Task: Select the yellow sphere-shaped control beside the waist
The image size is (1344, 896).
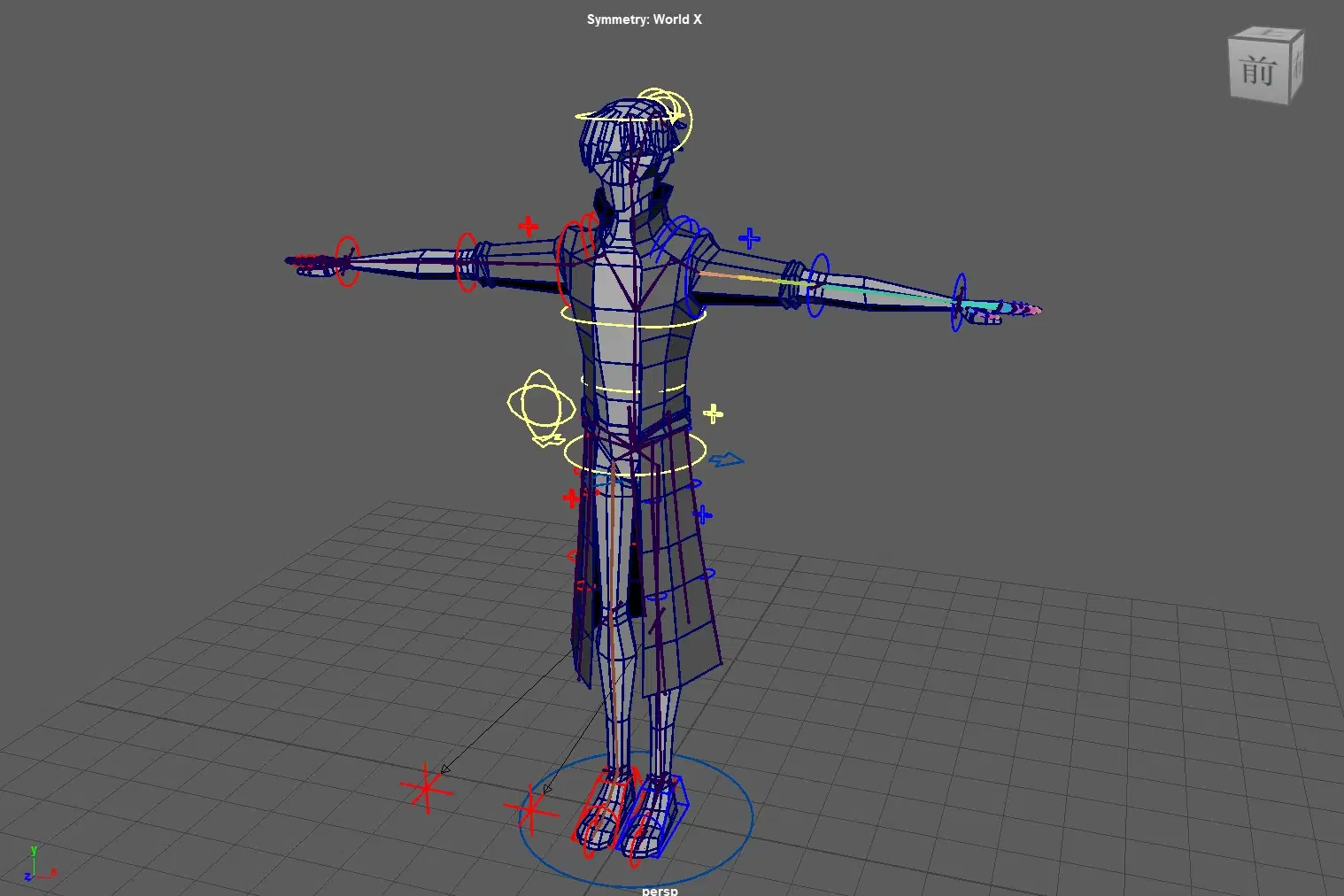Action: pyautogui.click(x=536, y=405)
